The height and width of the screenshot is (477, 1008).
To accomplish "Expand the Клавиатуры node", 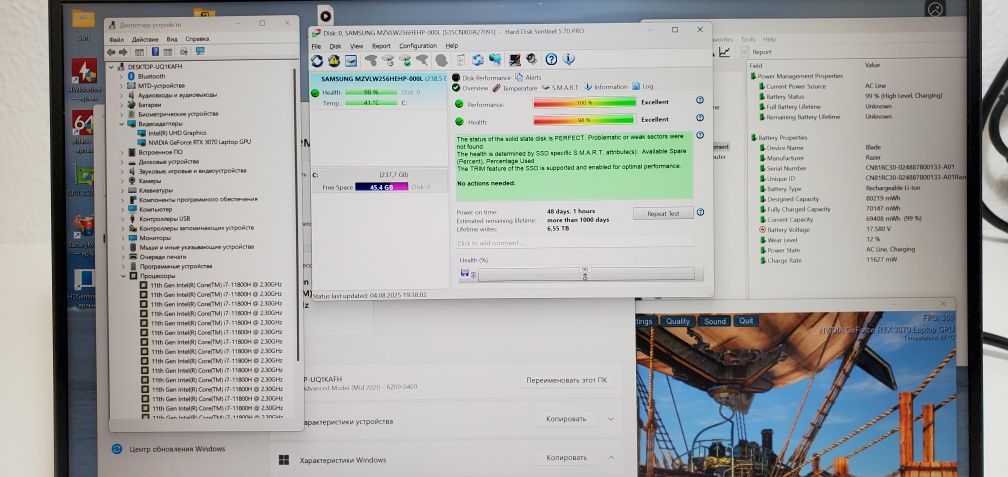I will click(x=122, y=190).
